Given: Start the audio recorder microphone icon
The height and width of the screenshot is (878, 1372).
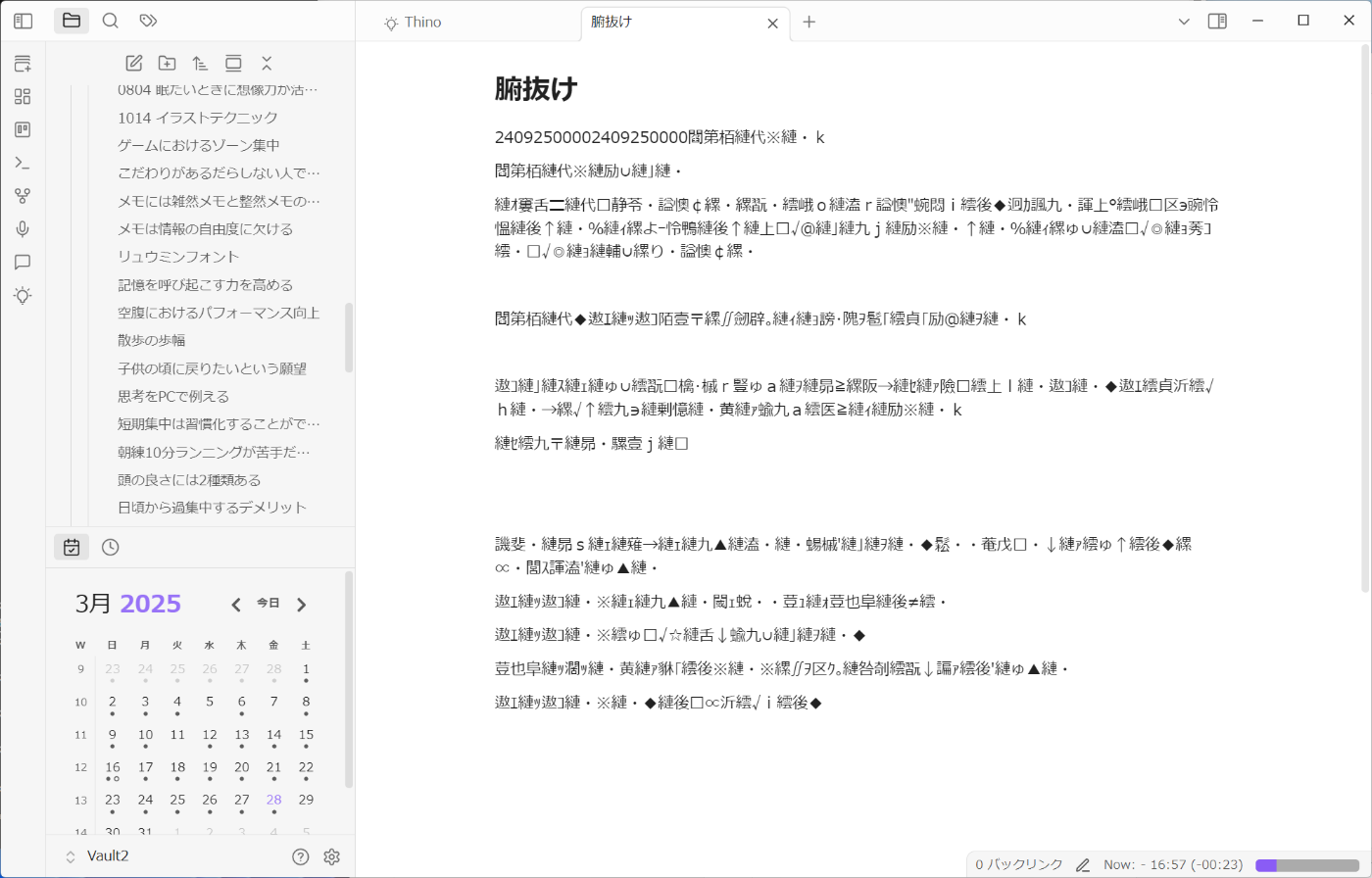Looking at the screenshot, I should coord(23,229).
